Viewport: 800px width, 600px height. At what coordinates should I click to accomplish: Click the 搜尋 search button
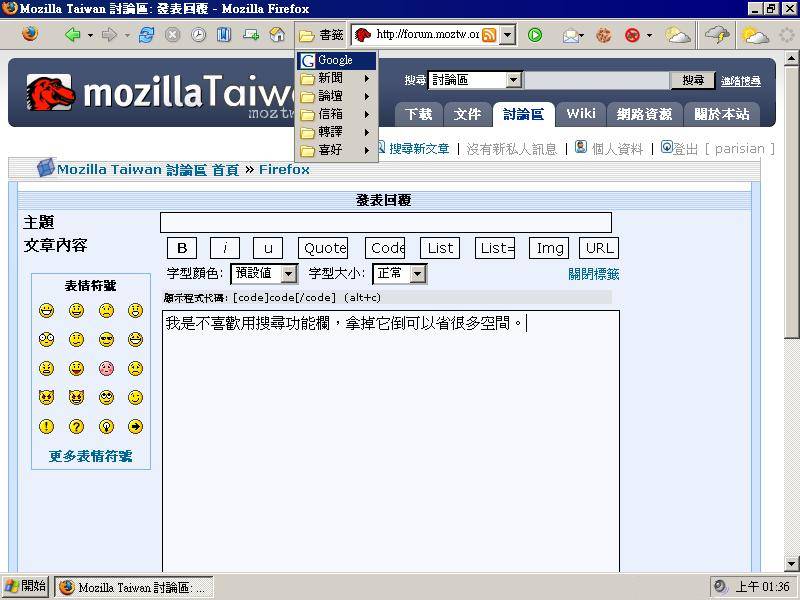coord(693,80)
